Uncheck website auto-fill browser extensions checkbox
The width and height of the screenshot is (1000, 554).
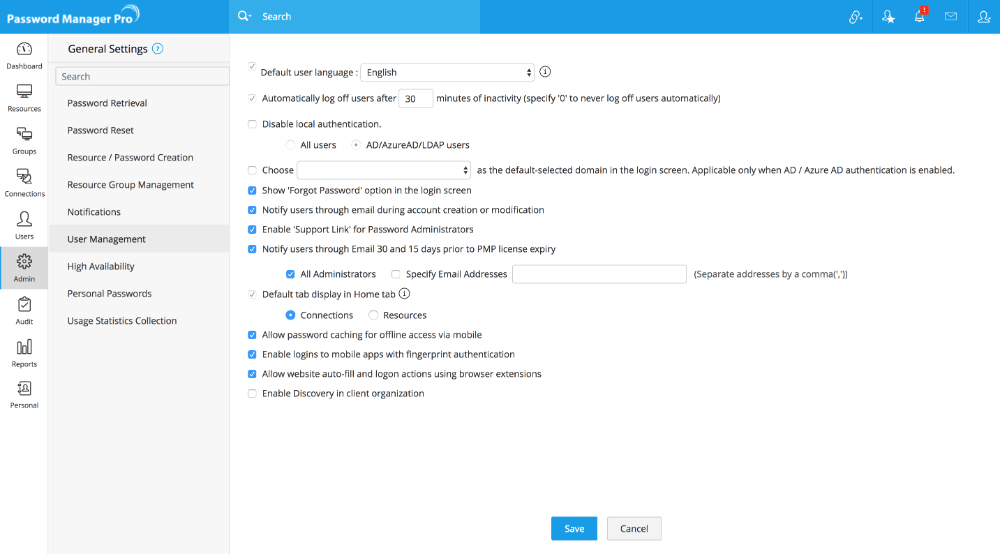tap(252, 374)
